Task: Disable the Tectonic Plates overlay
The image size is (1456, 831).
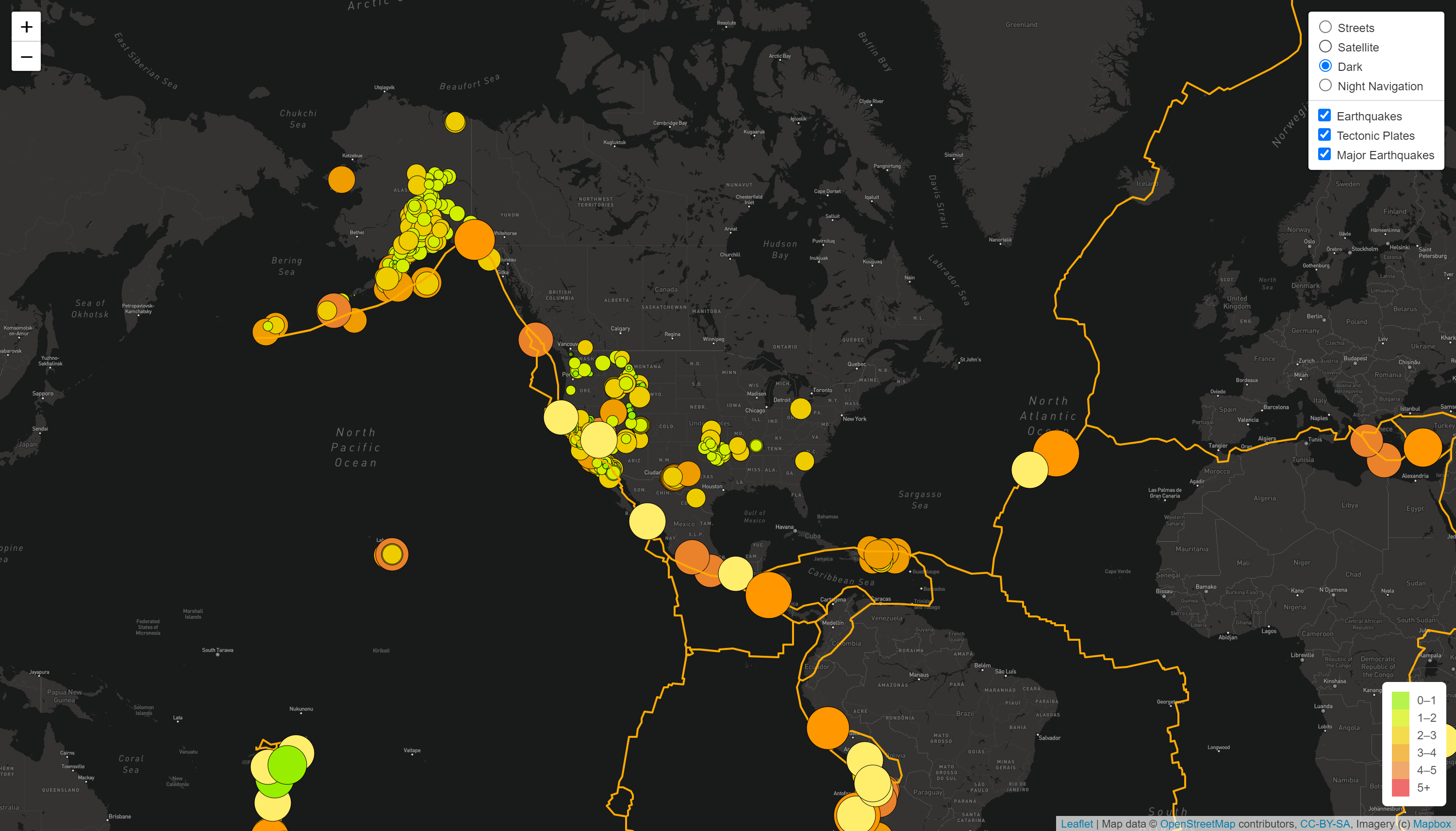Action: tap(1325, 134)
